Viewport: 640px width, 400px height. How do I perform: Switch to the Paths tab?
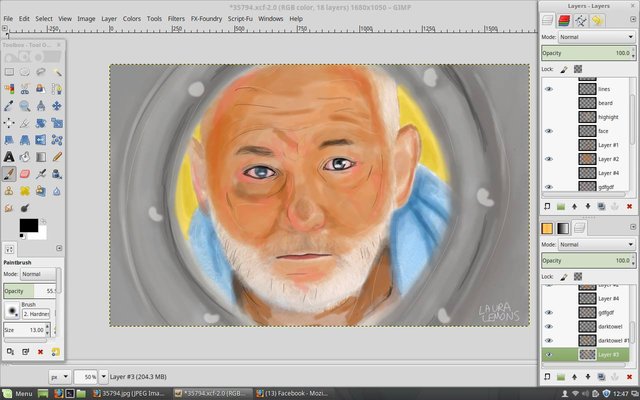[581, 20]
